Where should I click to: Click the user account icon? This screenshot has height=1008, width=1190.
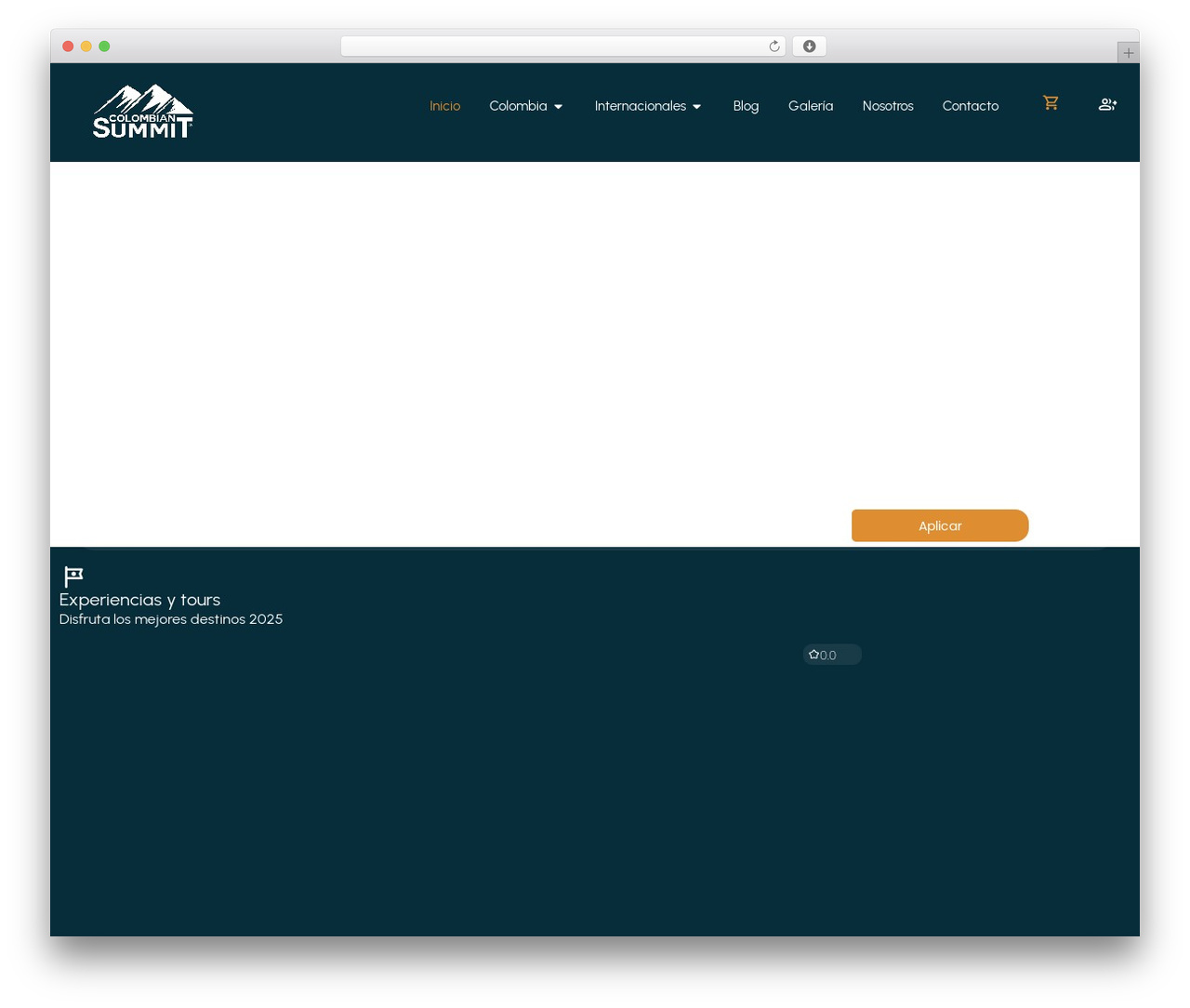tap(1107, 104)
